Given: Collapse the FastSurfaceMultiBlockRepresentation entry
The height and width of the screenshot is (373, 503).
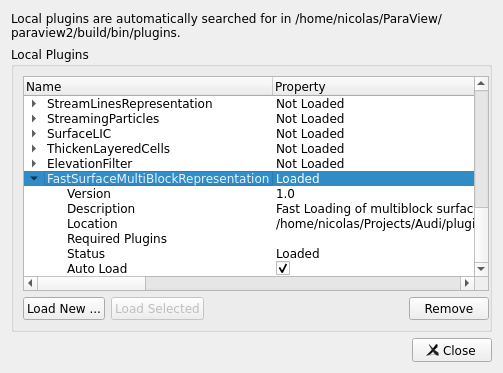Looking at the screenshot, I should [34, 179].
